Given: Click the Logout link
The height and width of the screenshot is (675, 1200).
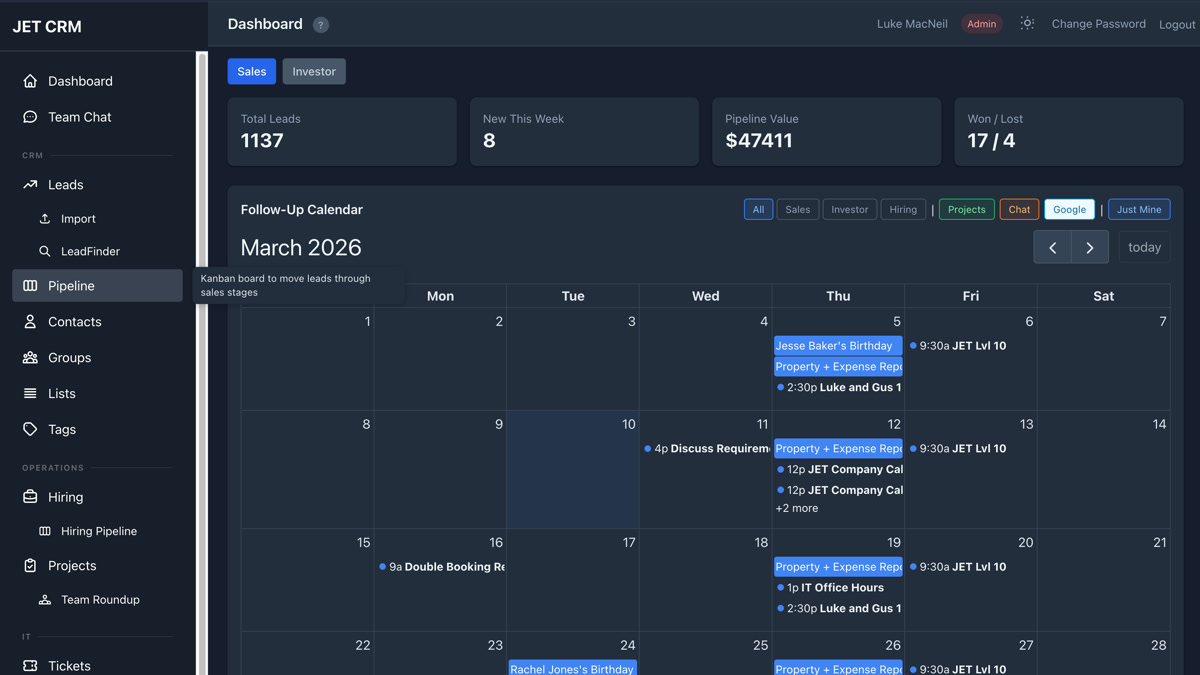Looking at the screenshot, I should [x=1177, y=25].
